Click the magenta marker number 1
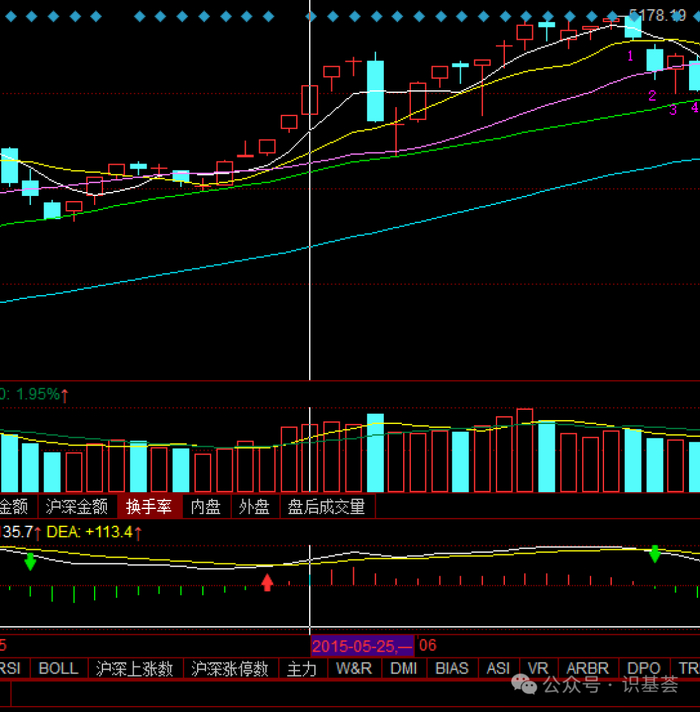This screenshot has height=712, width=700. (630, 56)
